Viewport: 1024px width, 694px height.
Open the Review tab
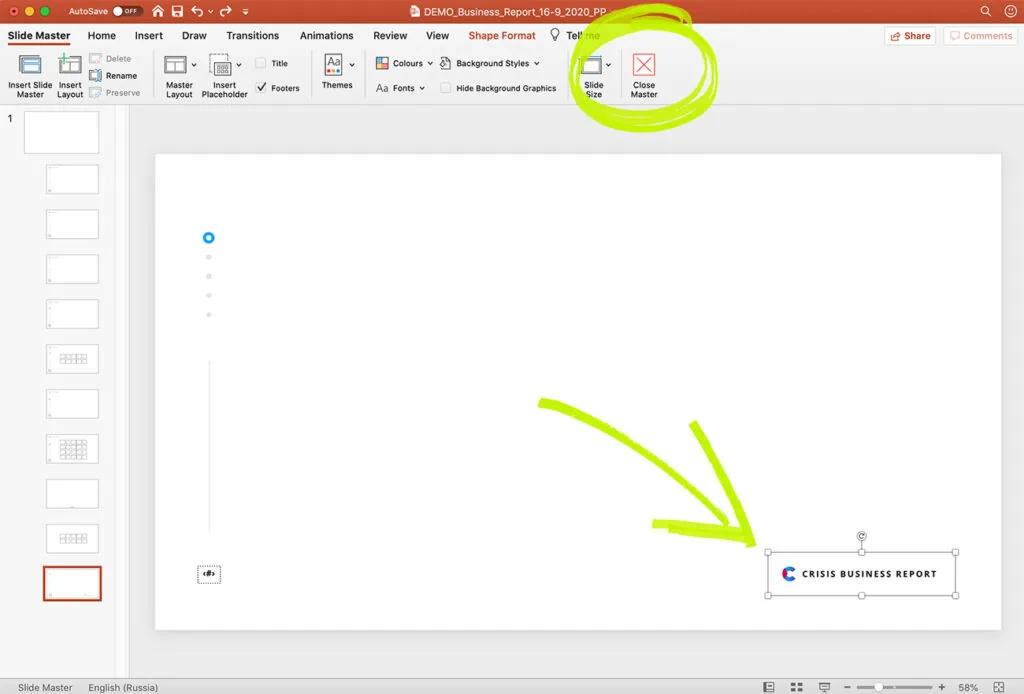tap(390, 35)
